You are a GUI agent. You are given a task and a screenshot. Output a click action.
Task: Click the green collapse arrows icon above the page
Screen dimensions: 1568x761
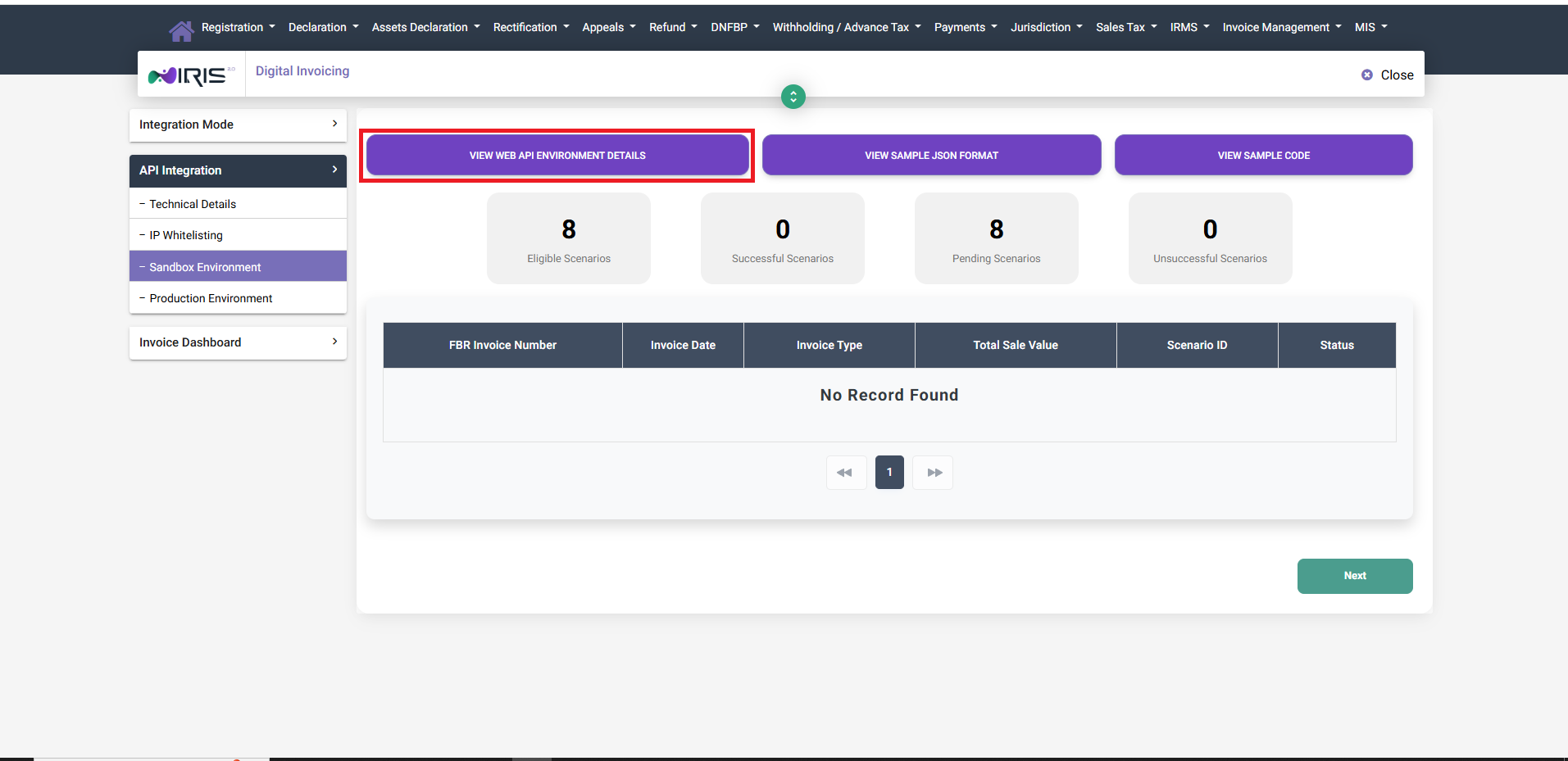coord(792,97)
